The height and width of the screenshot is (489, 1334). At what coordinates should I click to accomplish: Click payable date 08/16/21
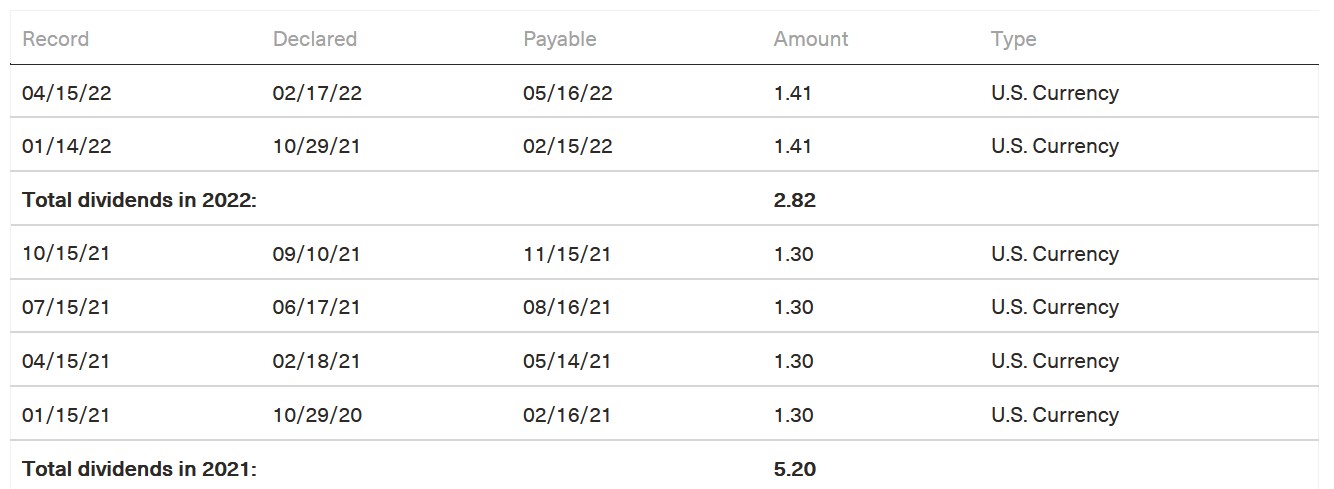point(567,307)
